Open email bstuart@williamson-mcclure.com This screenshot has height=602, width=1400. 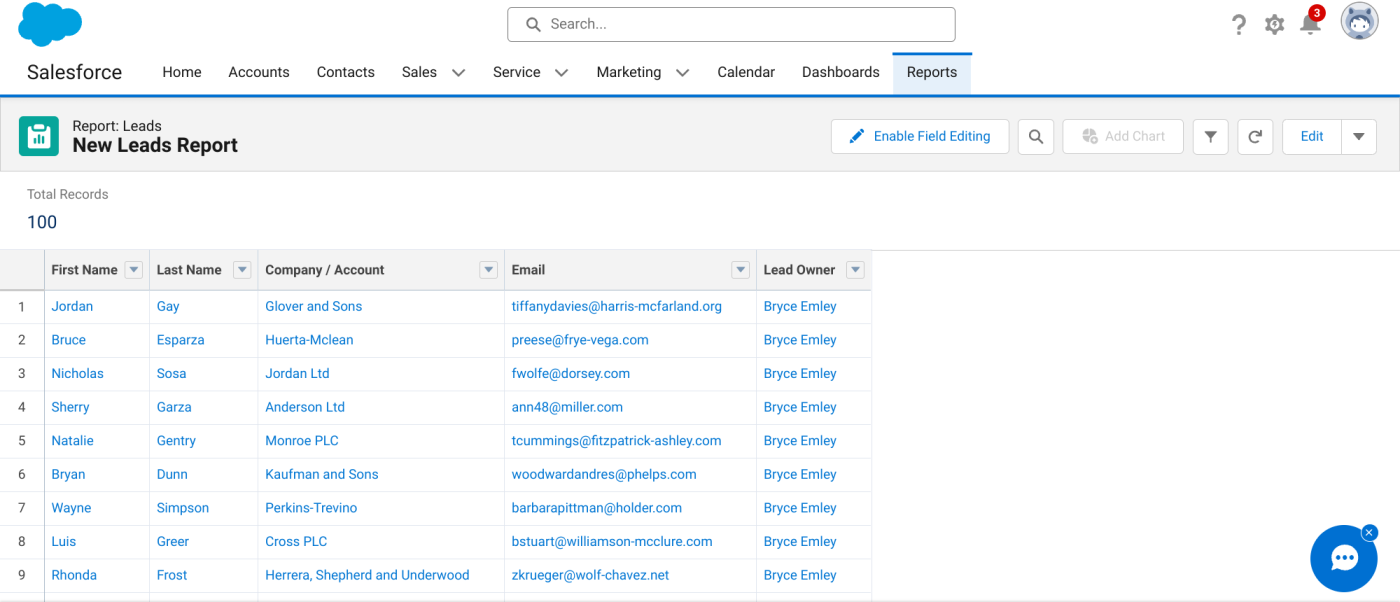(x=612, y=541)
